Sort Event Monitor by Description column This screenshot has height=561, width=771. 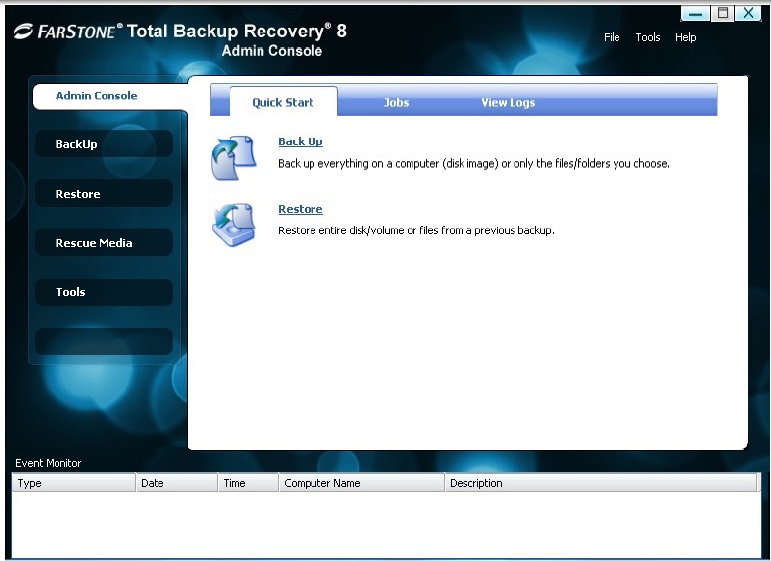(601, 483)
